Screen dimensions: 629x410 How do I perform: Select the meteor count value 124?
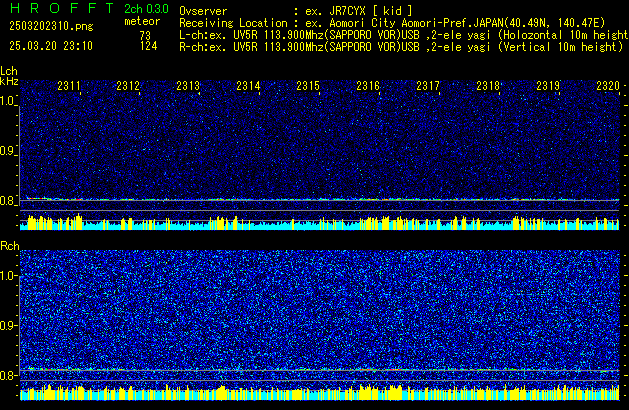(148, 46)
